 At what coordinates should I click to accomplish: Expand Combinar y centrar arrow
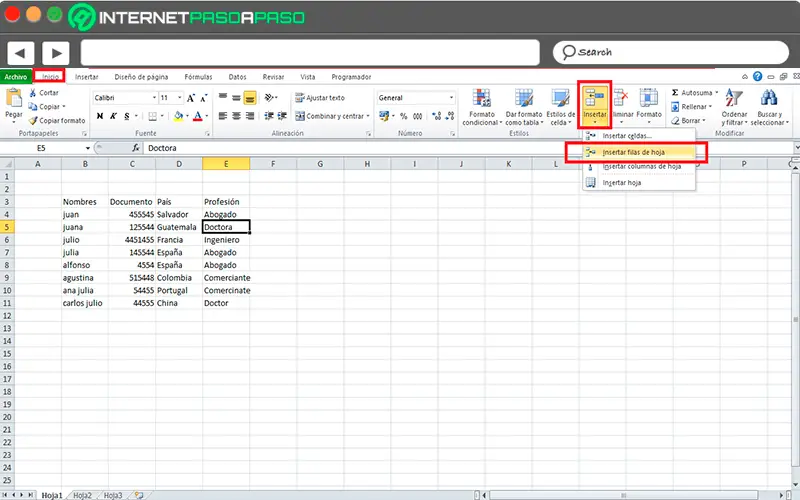[x=368, y=116]
